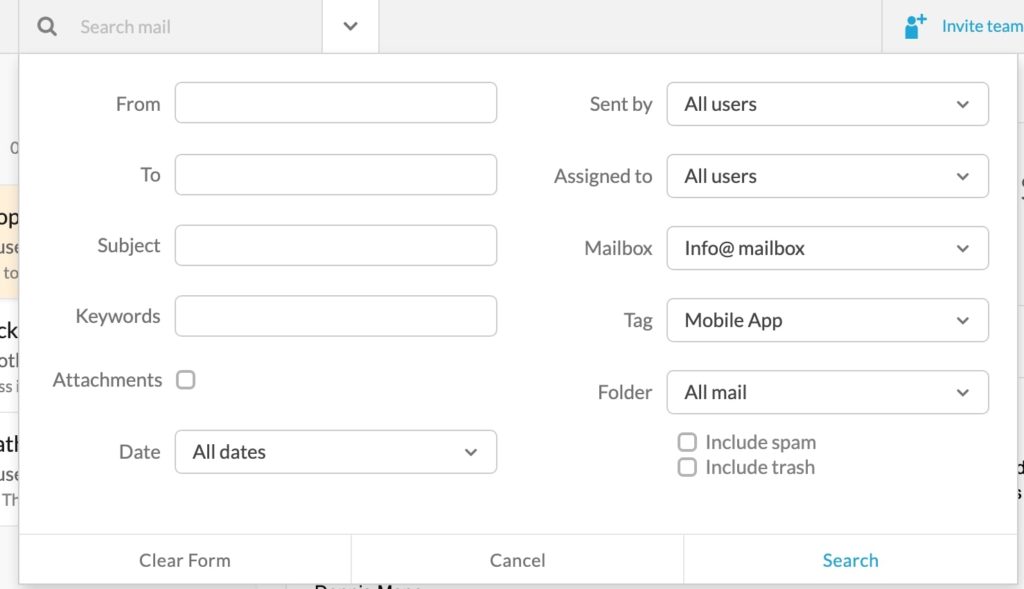Collapse advanced search with the chevron next to Search mail
This screenshot has width=1024, height=589.
[350, 27]
